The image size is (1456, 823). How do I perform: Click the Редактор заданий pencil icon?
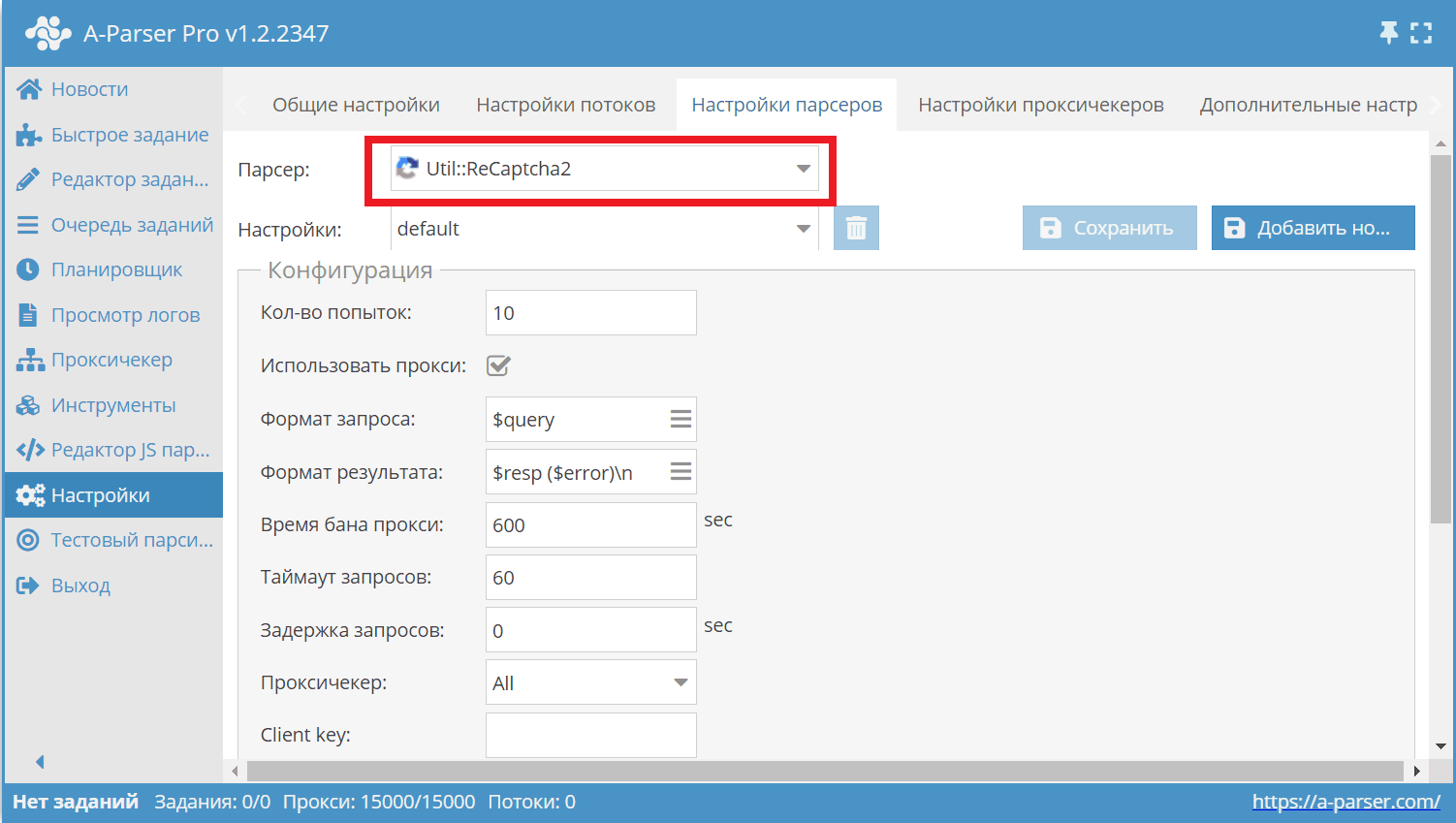pyautogui.click(x=29, y=179)
